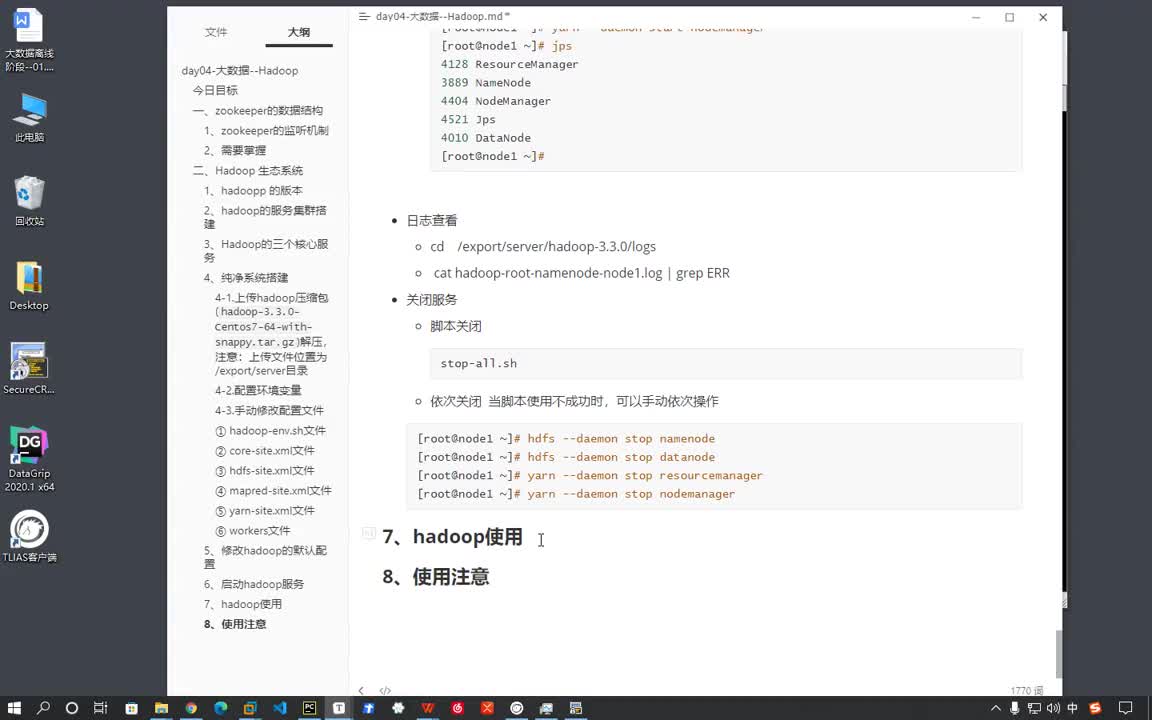Jump to outline heading day04-大数据--Hadoop
Viewport: 1152px width, 720px height.
240,71
